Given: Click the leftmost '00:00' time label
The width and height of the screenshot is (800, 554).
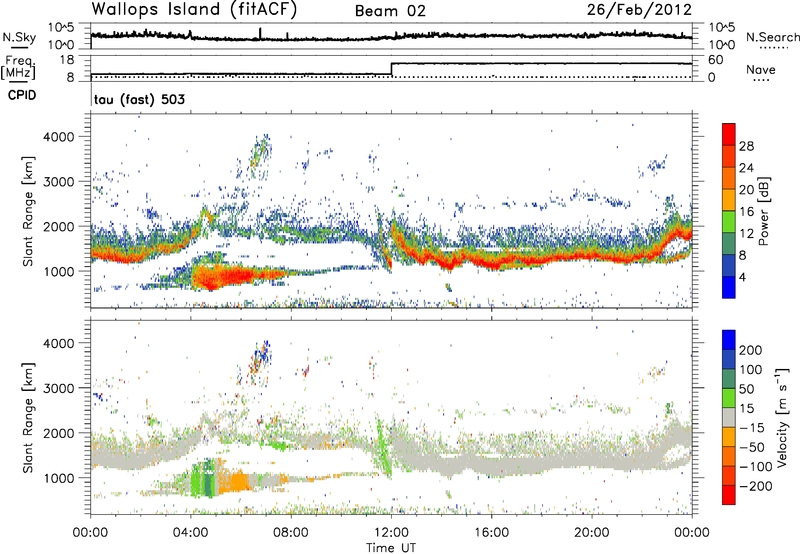Looking at the screenshot, I should [90, 533].
